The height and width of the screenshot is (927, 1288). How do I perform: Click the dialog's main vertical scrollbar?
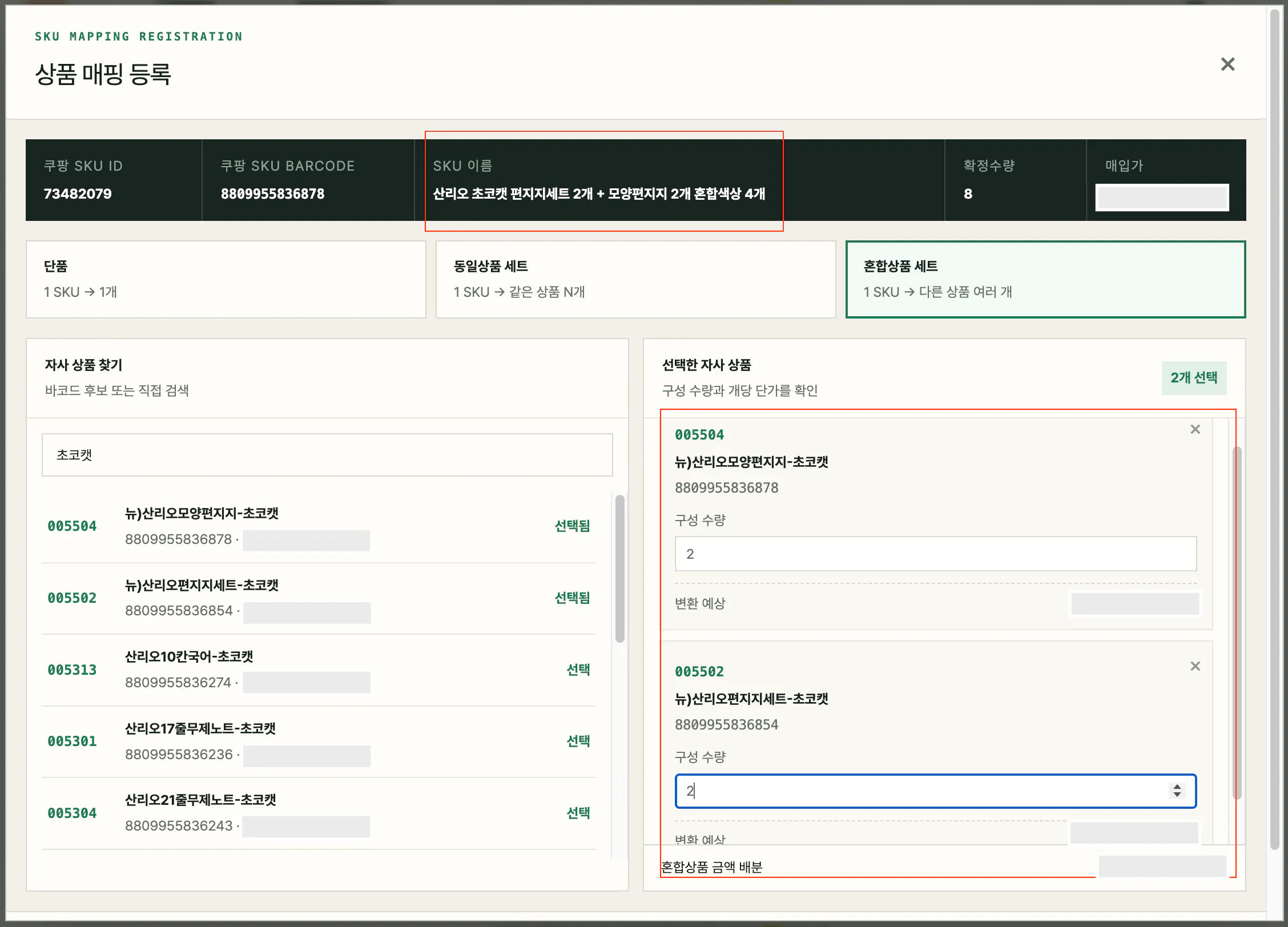click(x=1275, y=429)
